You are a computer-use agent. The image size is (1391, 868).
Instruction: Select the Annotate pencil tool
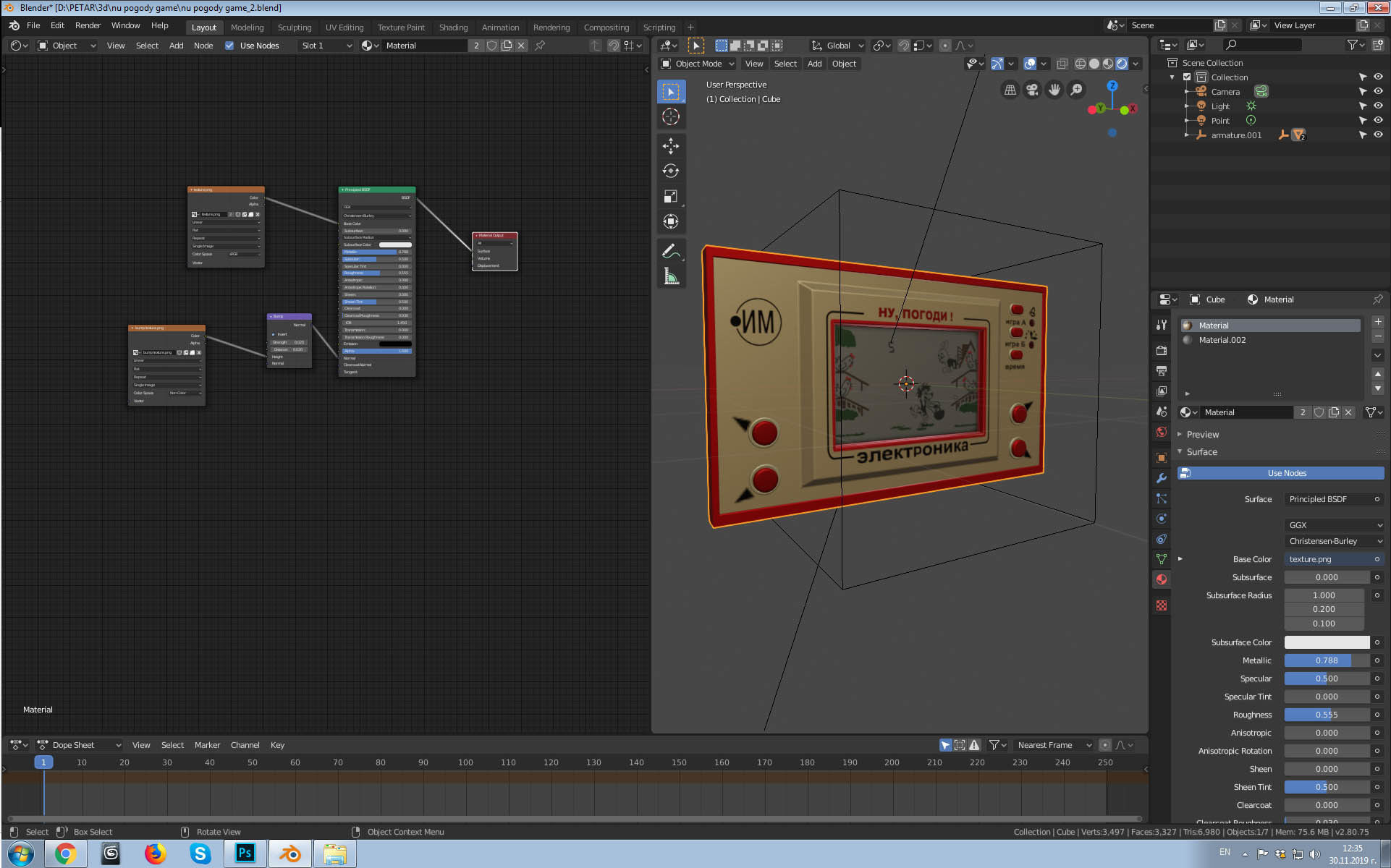(671, 251)
